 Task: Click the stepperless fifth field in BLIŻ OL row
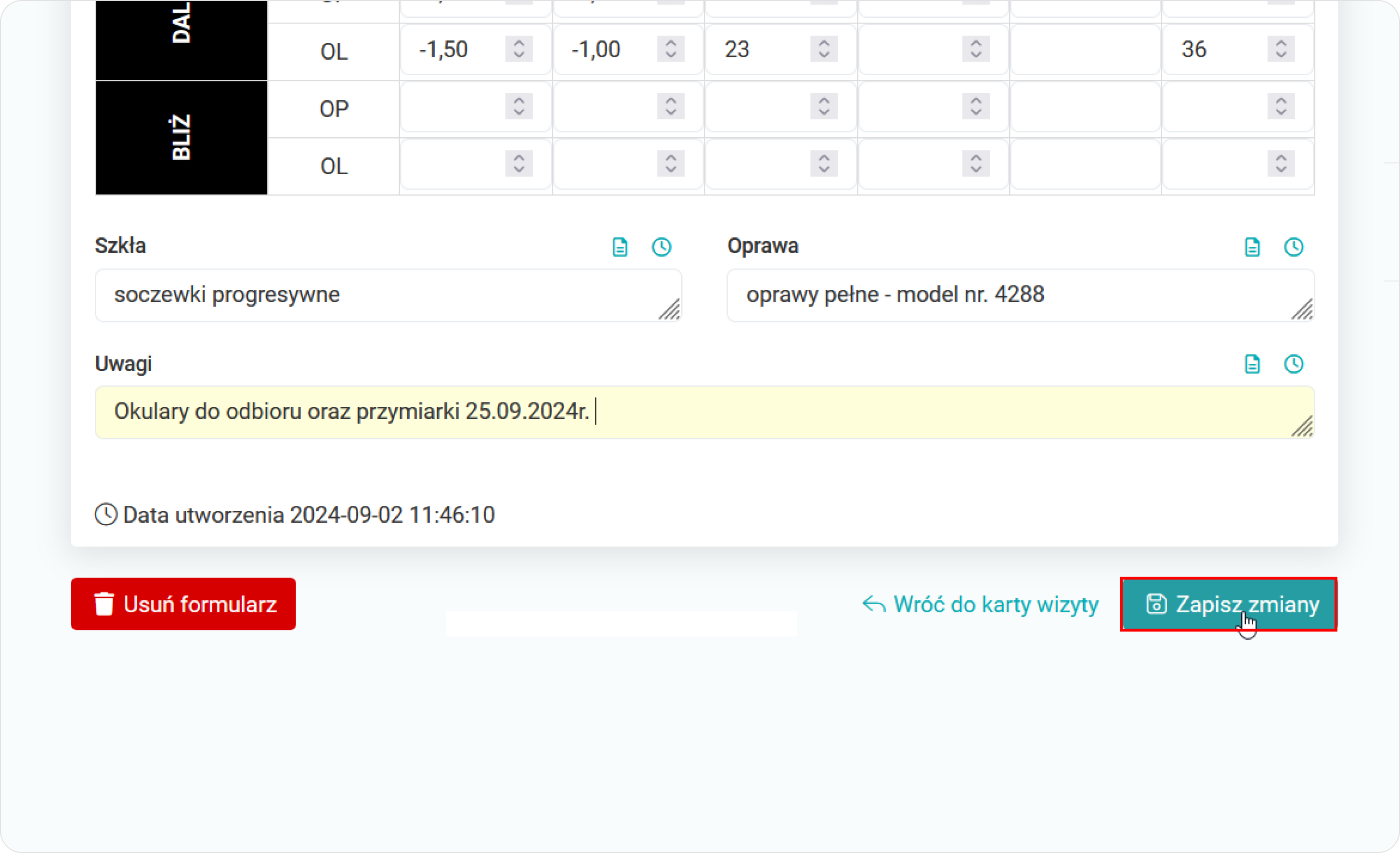coord(1085,164)
